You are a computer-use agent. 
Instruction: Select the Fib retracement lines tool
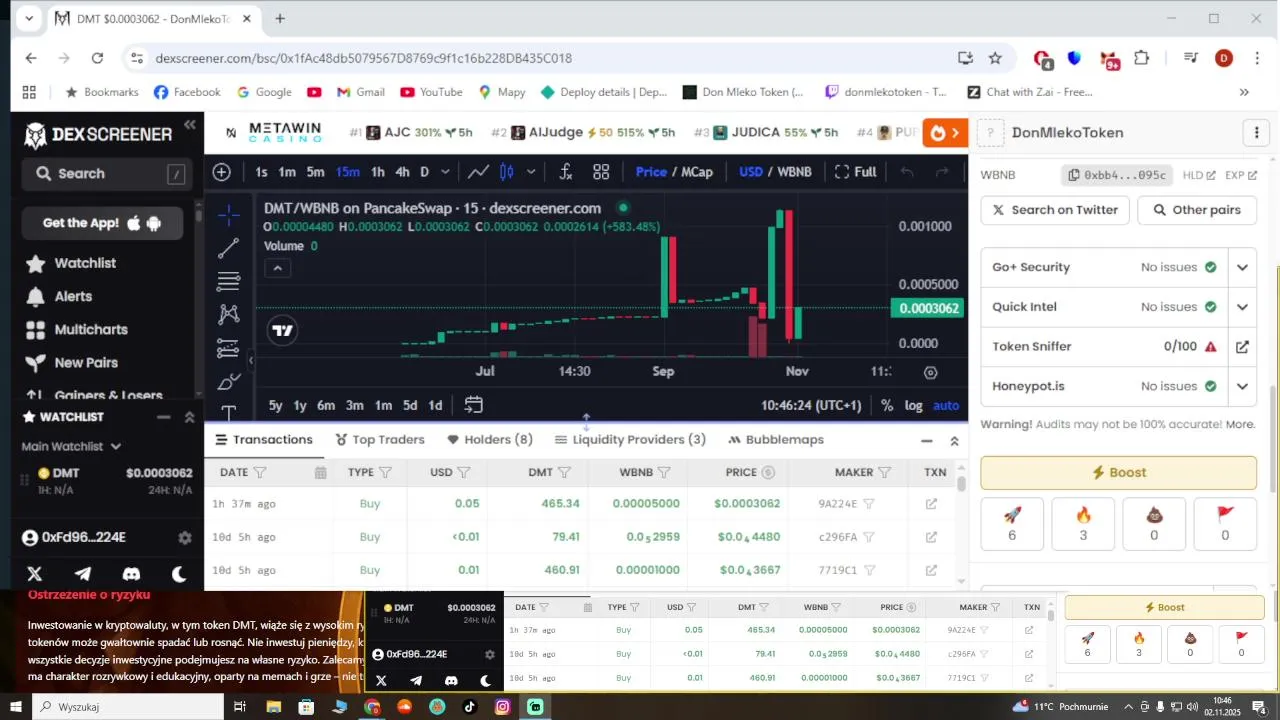point(229,281)
